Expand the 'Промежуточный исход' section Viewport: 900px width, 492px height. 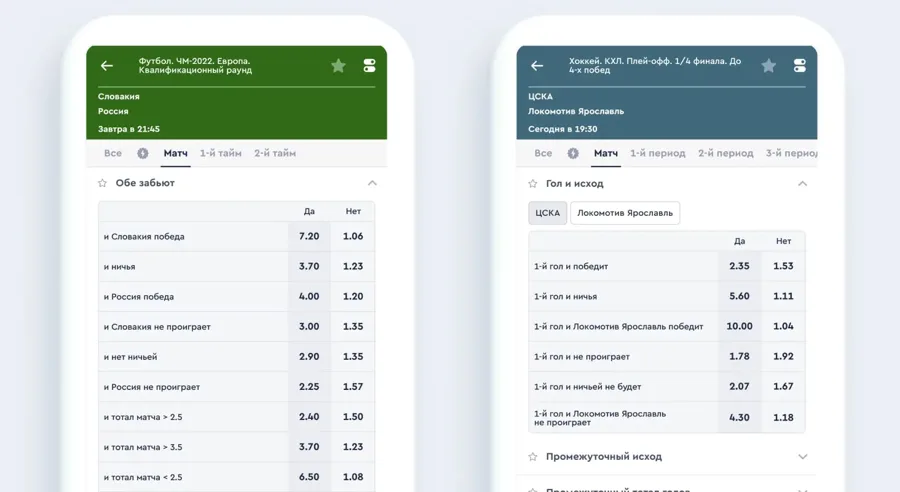(x=802, y=457)
